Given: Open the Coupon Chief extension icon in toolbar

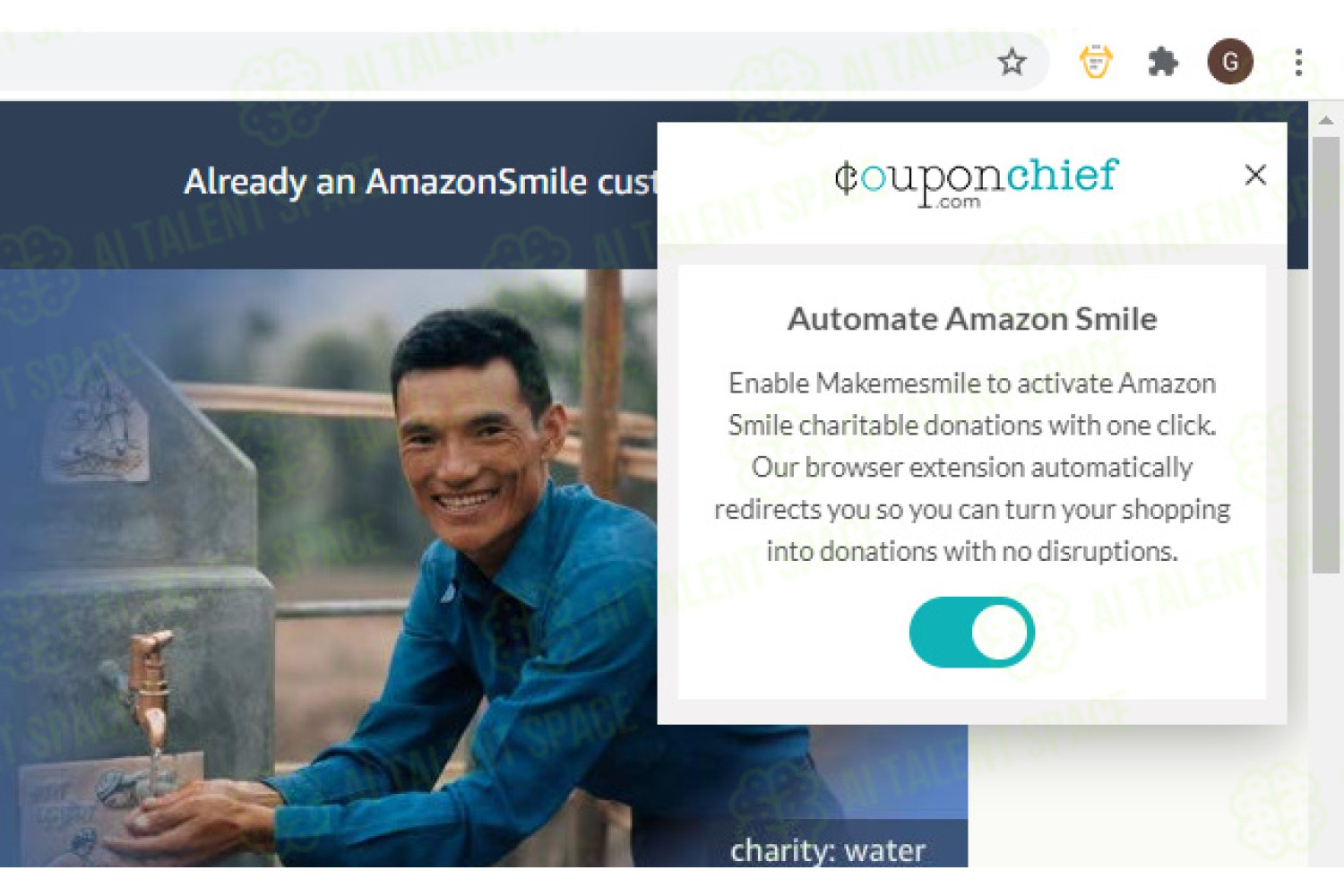Looking at the screenshot, I should 1095,62.
